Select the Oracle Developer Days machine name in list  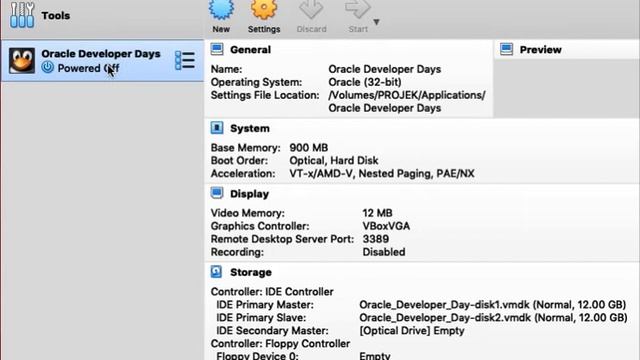(x=101, y=54)
